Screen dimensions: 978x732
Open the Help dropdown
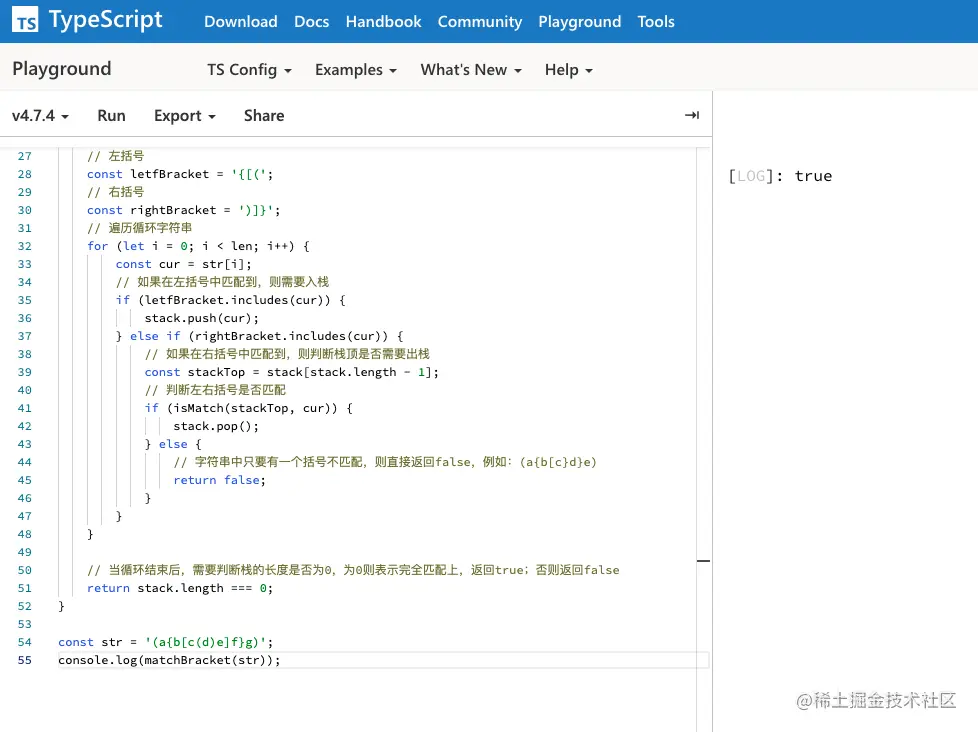coord(568,70)
